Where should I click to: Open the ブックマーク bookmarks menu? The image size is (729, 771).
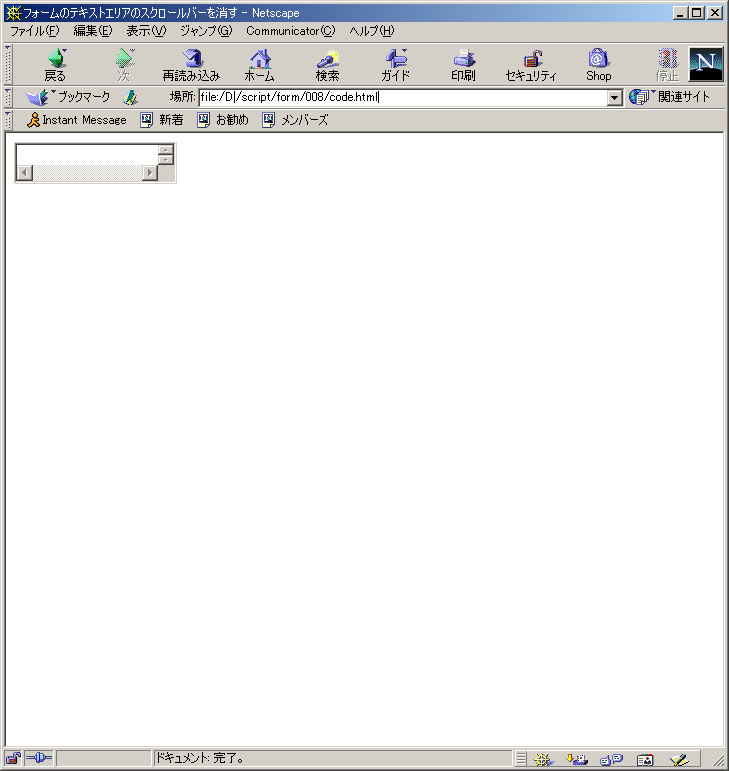click(68, 97)
